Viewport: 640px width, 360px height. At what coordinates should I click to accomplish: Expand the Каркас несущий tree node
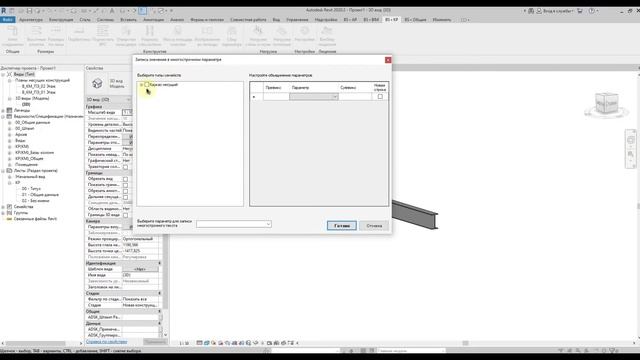pos(141,85)
